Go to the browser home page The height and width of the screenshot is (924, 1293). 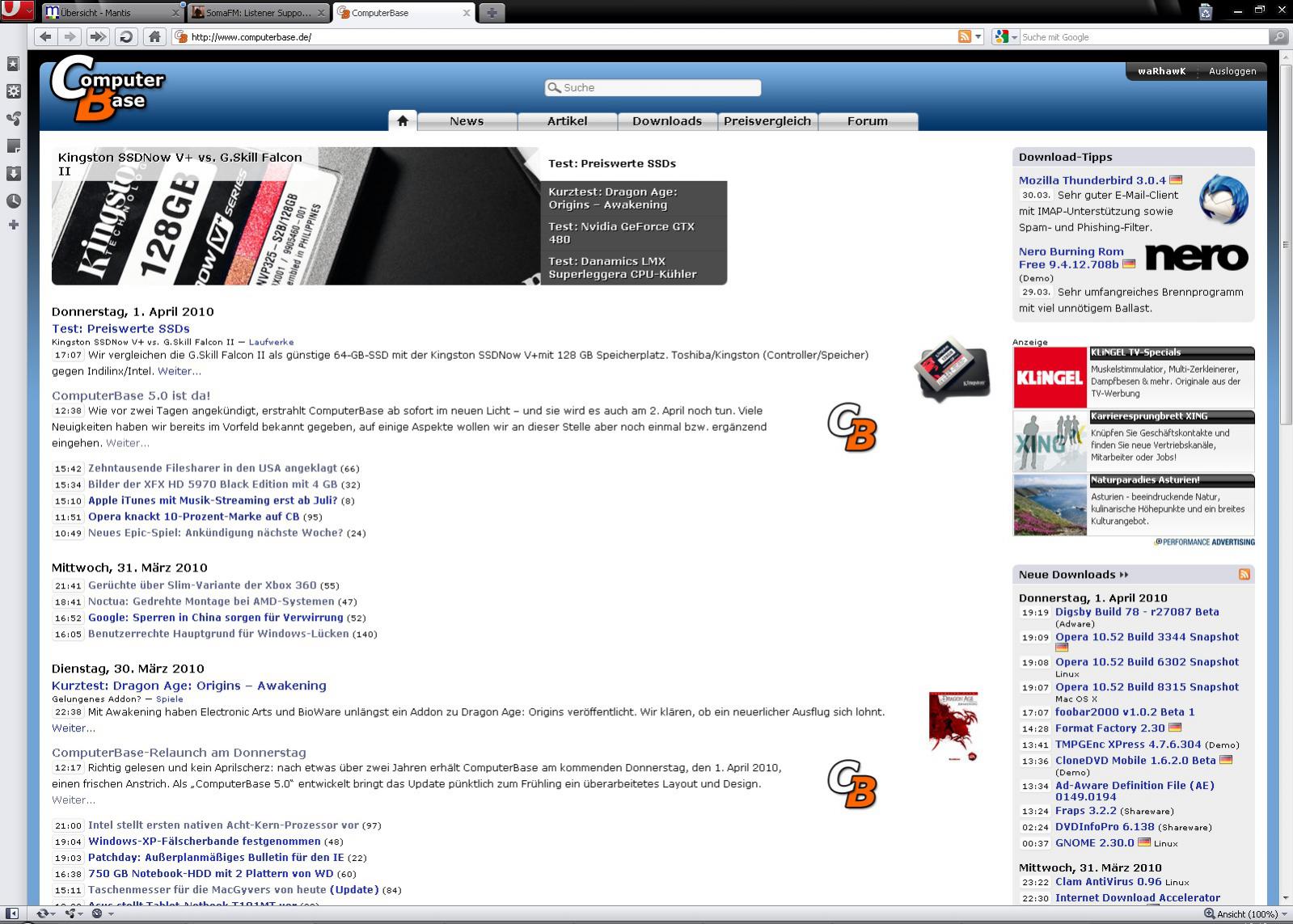pyautogui.click(x=154, y=36)
